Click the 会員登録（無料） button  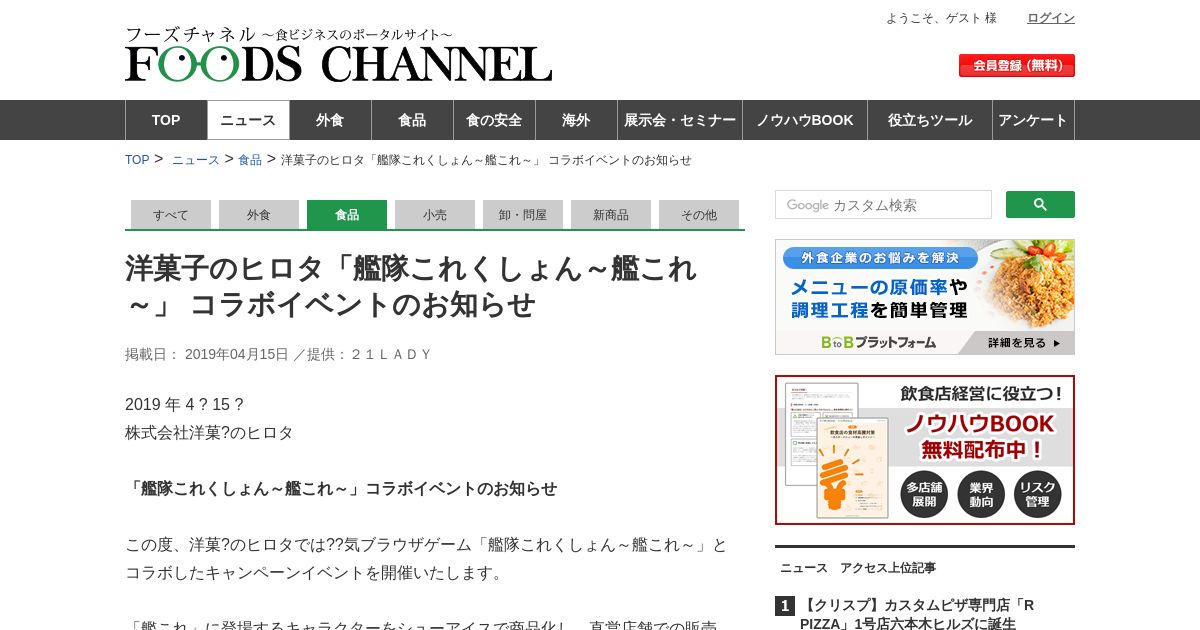click(x=1017, y=65)
